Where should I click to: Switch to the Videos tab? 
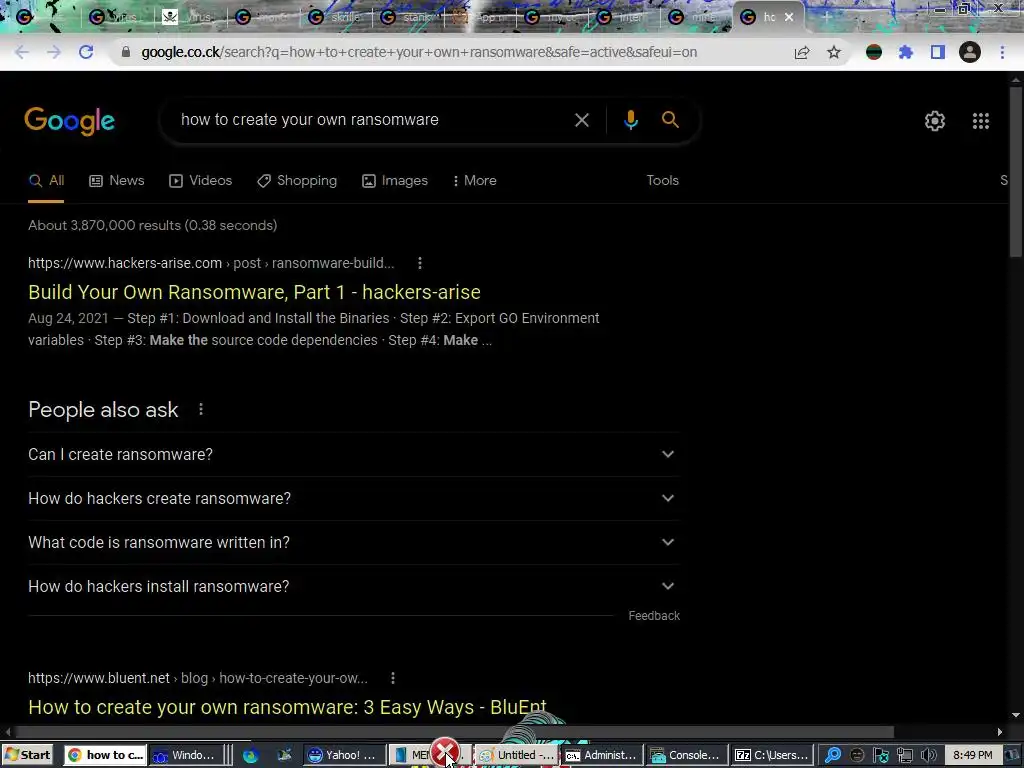click(200, 181)
